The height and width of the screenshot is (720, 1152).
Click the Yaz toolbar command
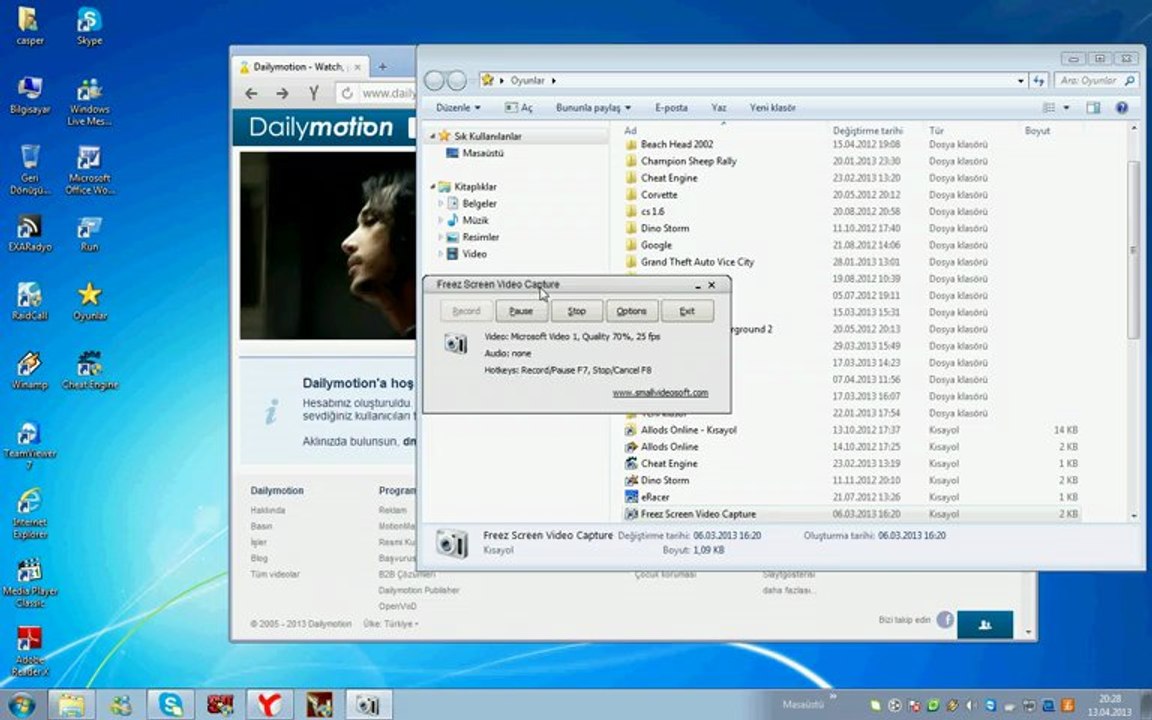point(719,107)
